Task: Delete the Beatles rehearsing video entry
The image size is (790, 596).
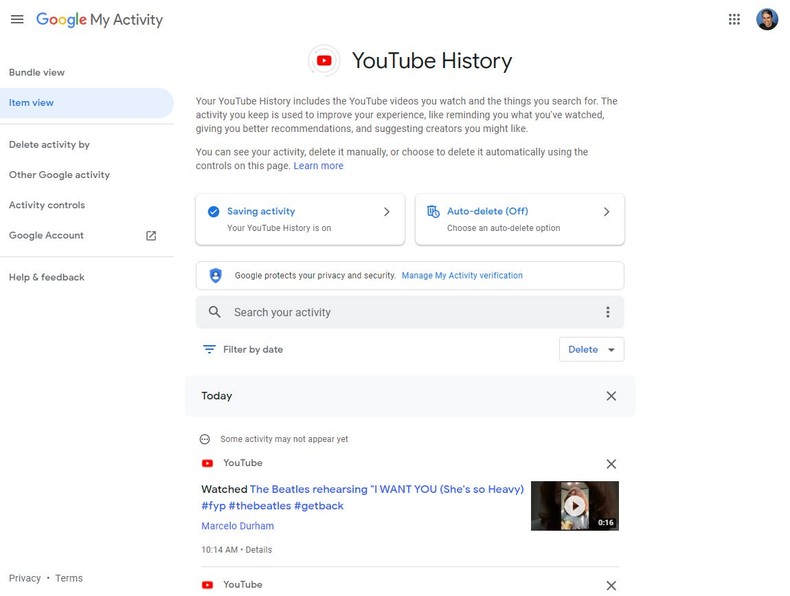Action: (x=611, y=464)
